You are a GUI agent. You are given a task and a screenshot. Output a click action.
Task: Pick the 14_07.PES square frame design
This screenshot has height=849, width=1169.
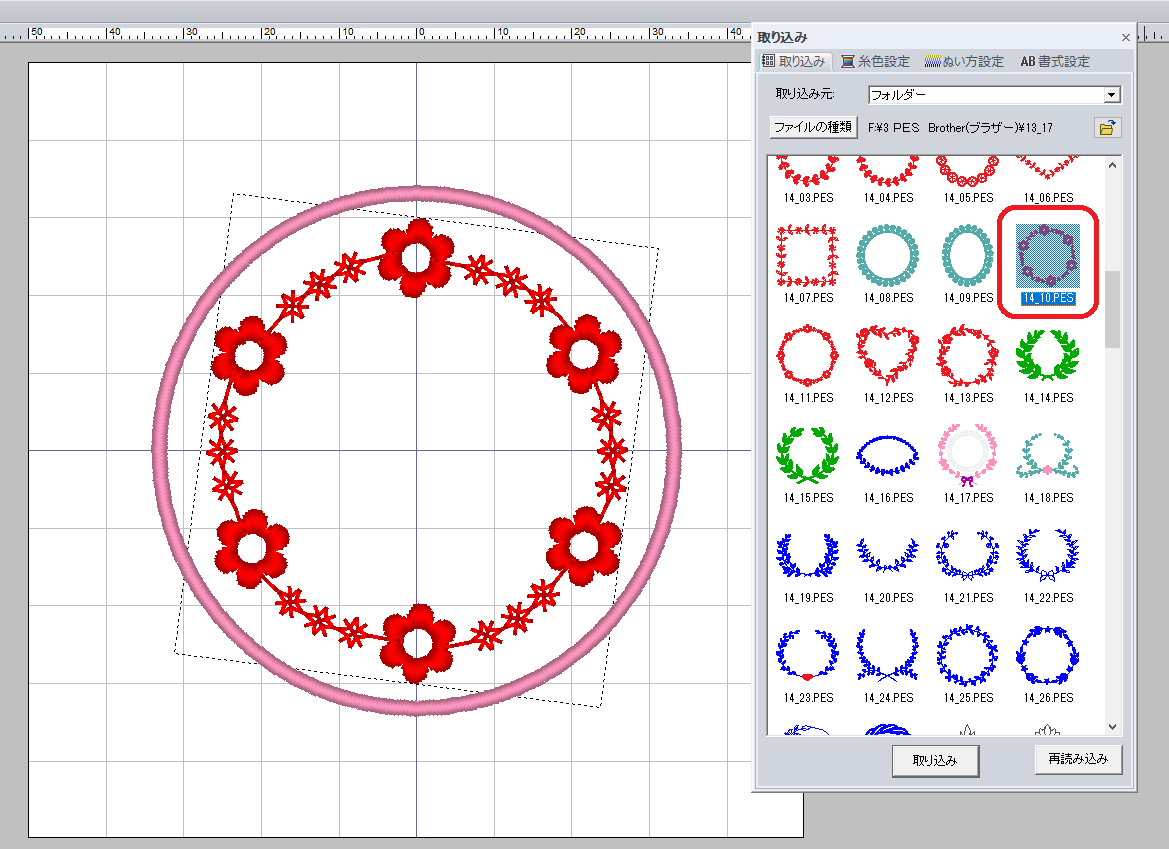point(808,256)
